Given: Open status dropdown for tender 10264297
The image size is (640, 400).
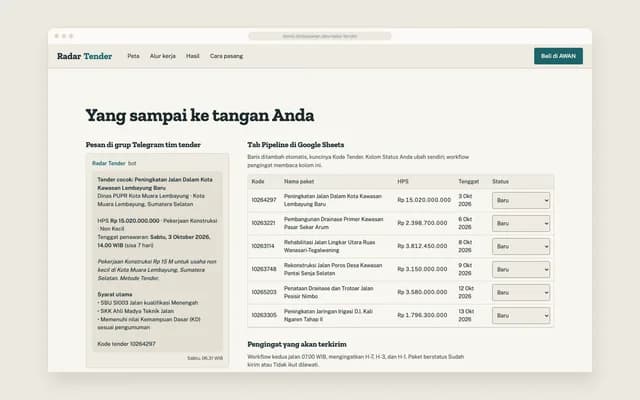Looking at the screenshot, I should point(521,200).
